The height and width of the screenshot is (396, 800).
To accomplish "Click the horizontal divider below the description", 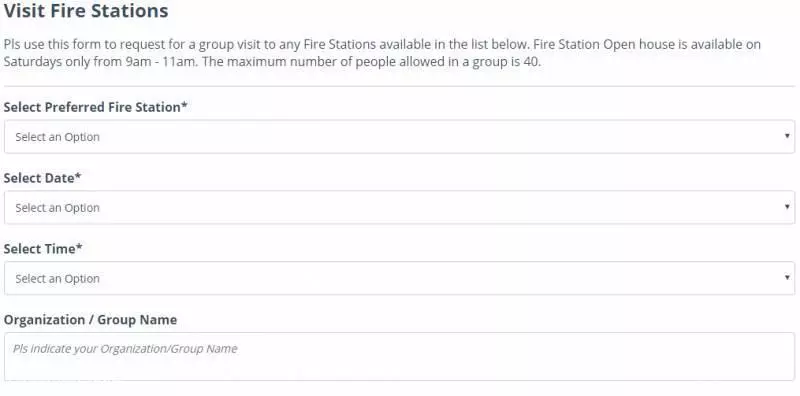I will (399, 86).
